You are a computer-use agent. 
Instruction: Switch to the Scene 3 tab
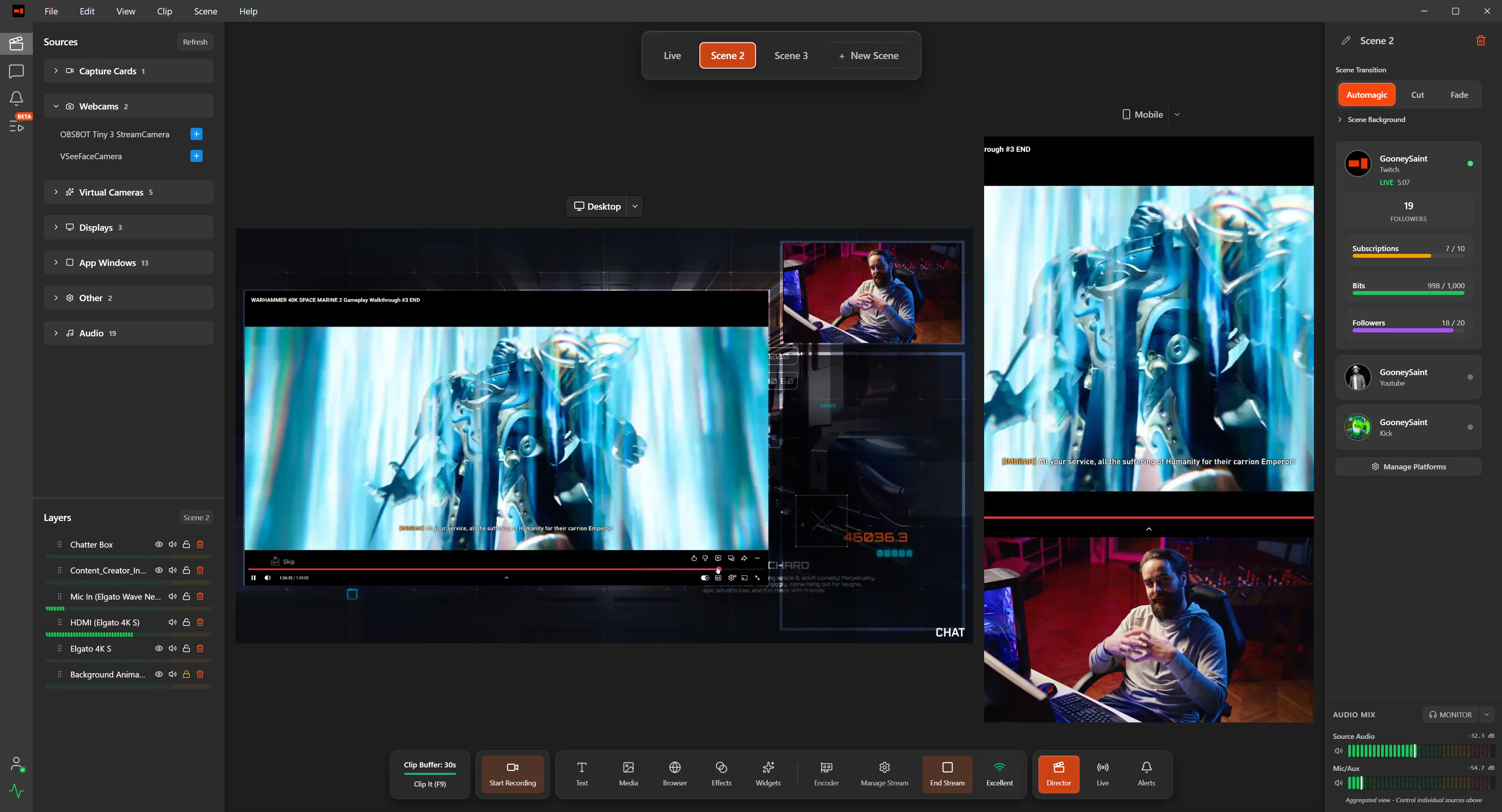click(x=791, y=56)
